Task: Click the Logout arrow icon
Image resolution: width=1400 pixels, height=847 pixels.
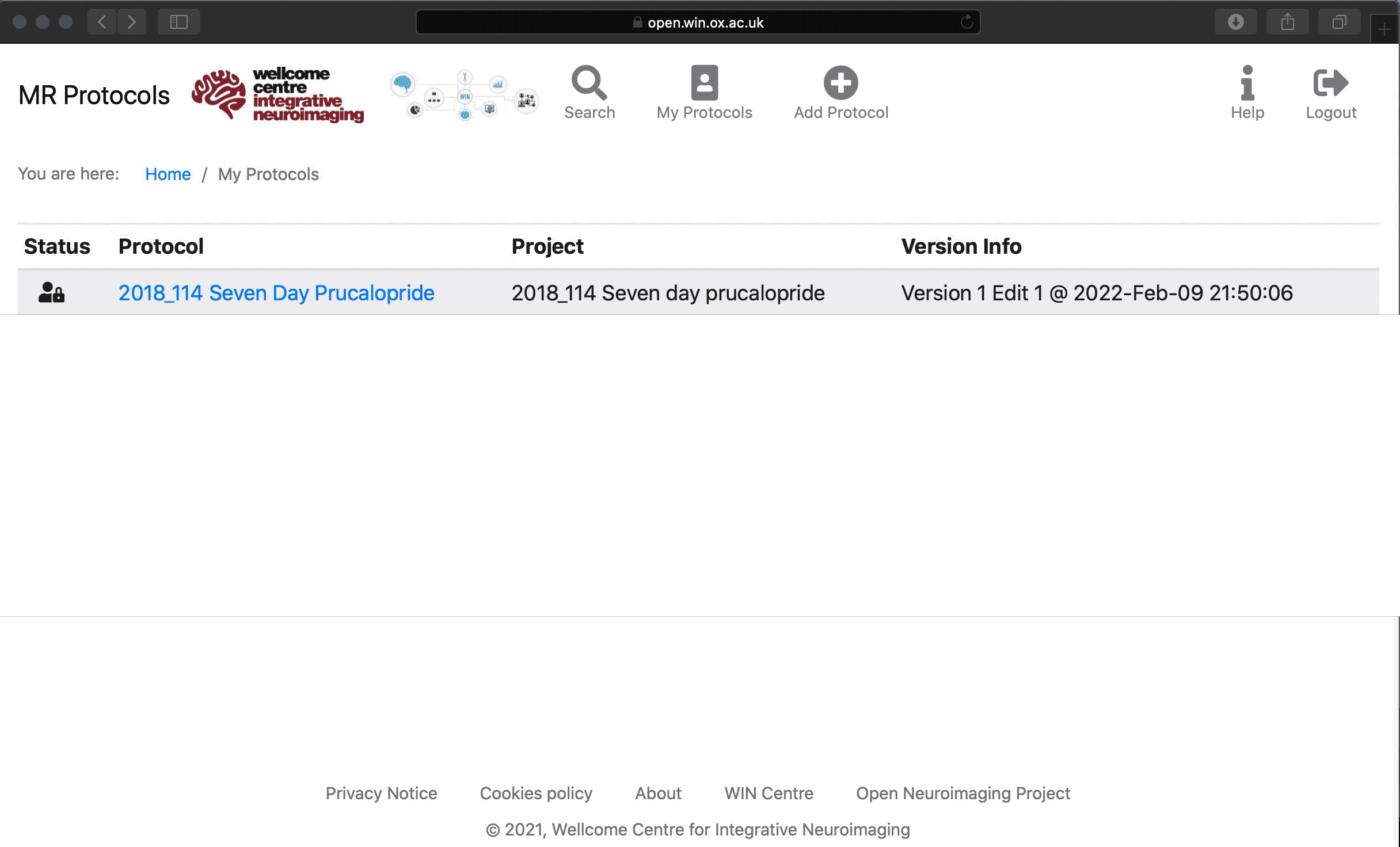Action: click(1330, 83)
